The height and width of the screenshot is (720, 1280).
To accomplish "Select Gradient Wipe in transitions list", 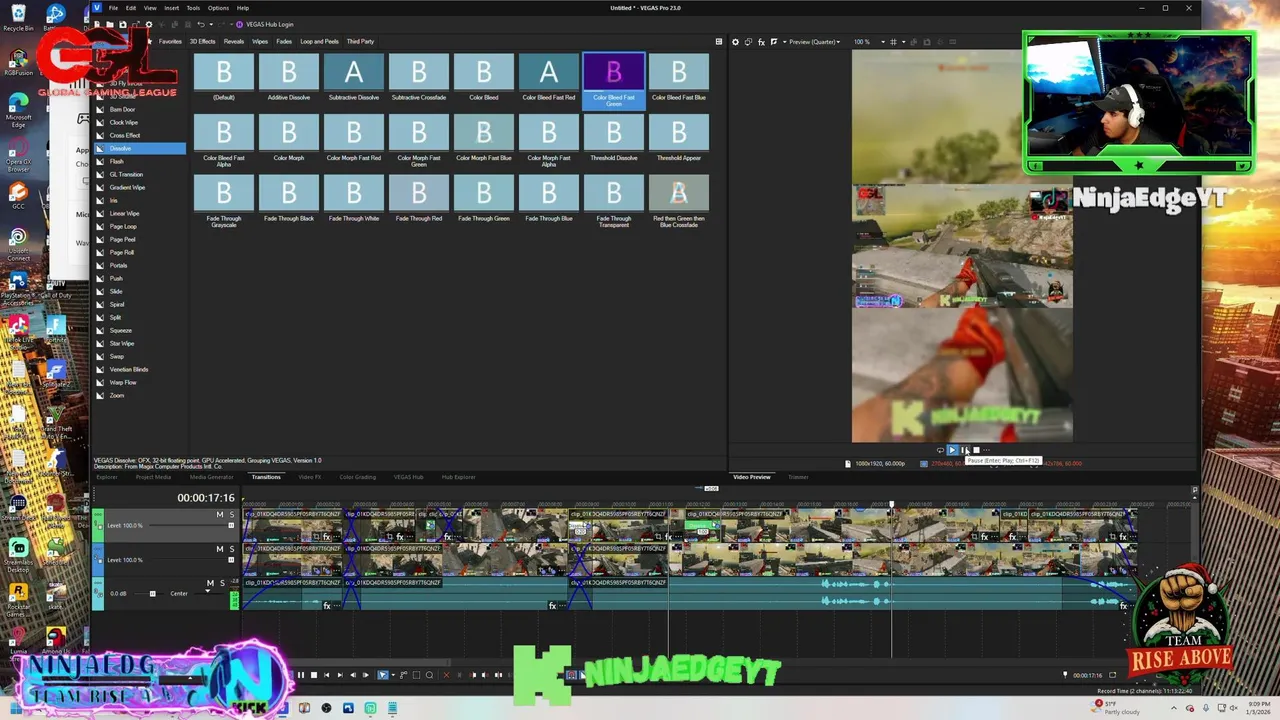I will point(127,187).
